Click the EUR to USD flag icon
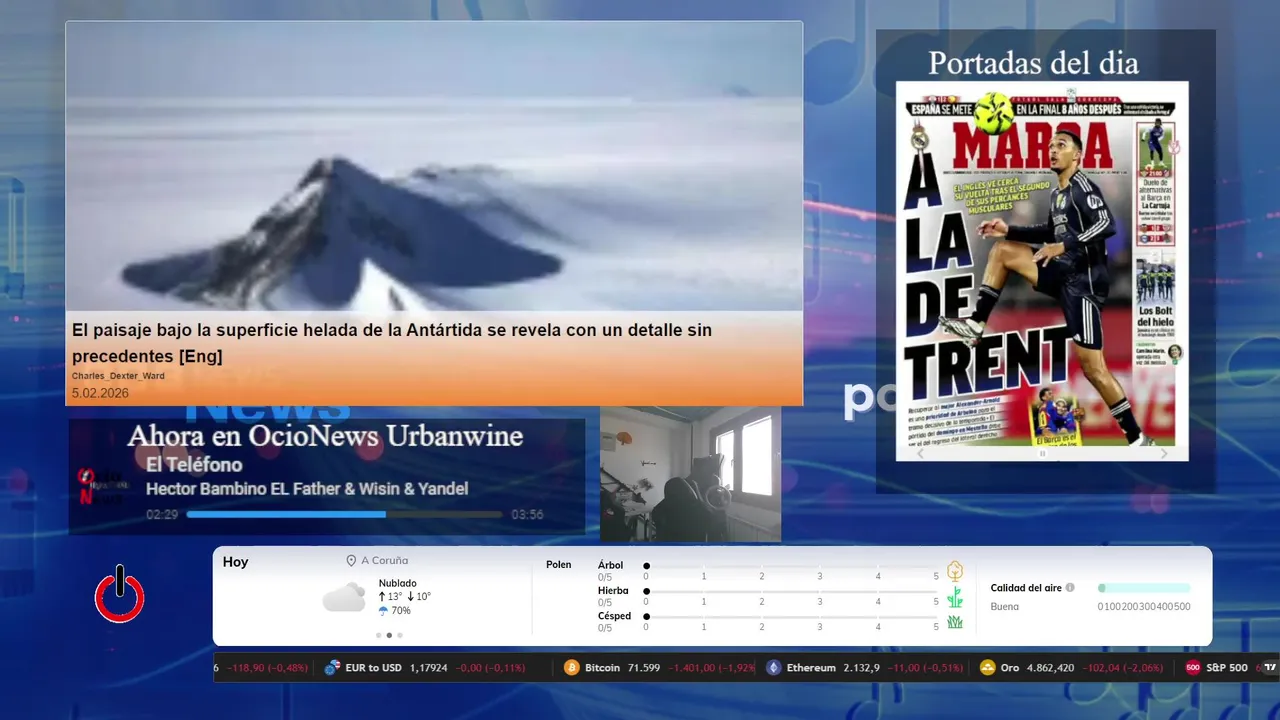 pos(333,668)
